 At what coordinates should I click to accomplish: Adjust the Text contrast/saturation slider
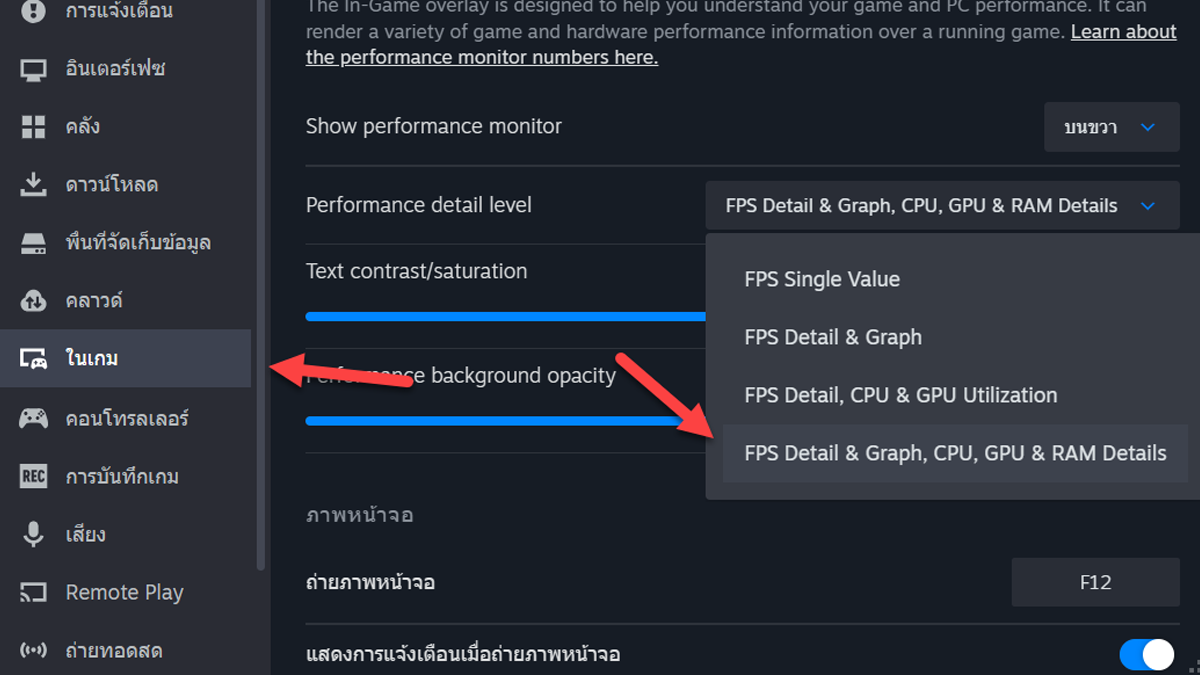(505, 316)
